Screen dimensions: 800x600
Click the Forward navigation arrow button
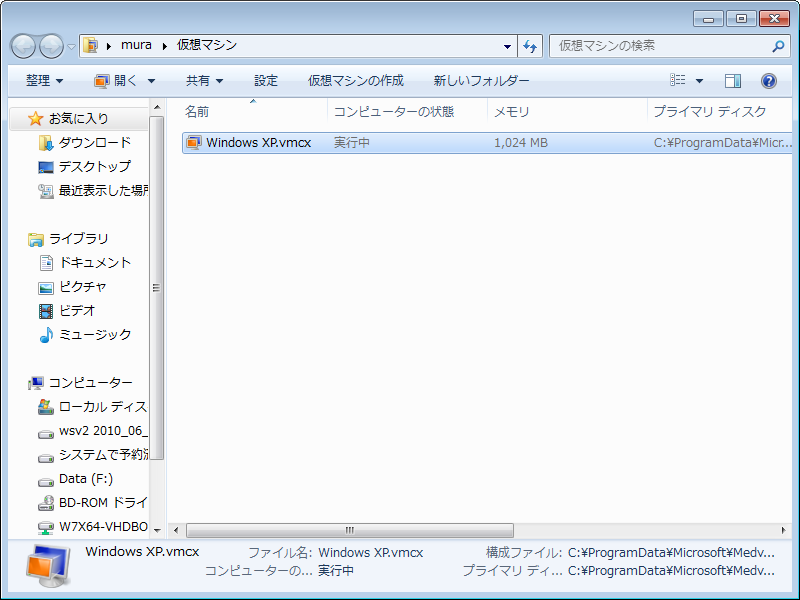(x=51, y=46)
